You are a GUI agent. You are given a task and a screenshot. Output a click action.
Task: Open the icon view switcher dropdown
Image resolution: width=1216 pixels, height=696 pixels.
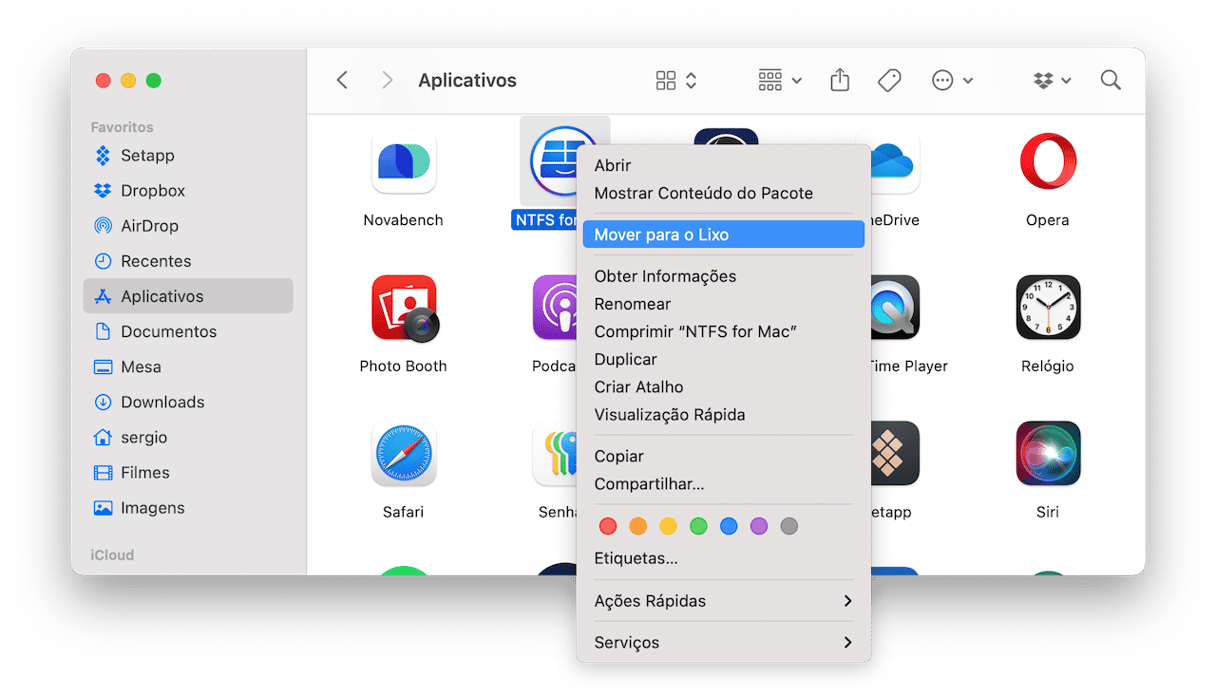[676, 80]
